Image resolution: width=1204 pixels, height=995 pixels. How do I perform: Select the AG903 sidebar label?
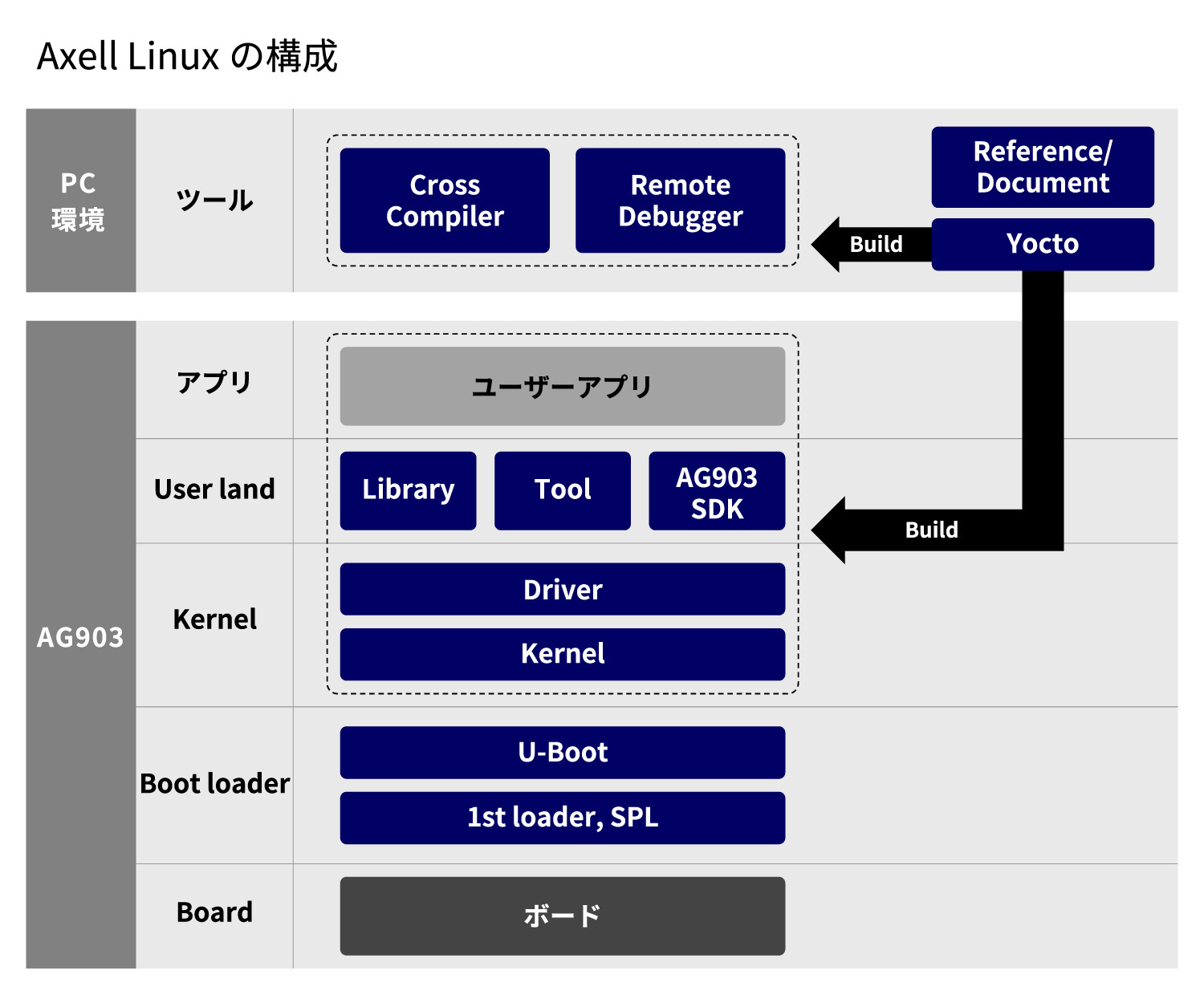point(80,638)
